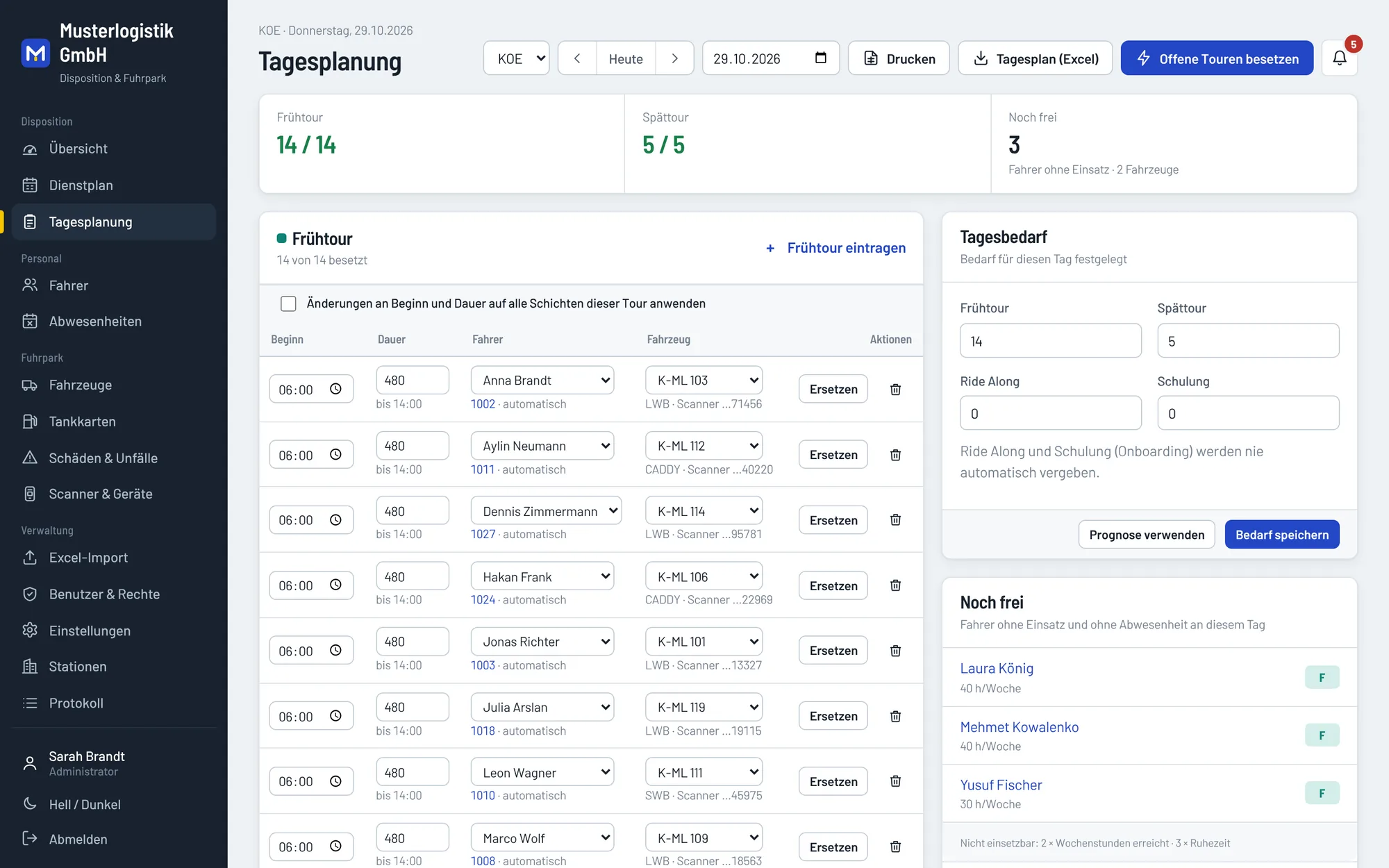Screen dimensions: 1389x868
Task: Edit Frühtour demand field value 14
Action: click(x=1050, y=341)
